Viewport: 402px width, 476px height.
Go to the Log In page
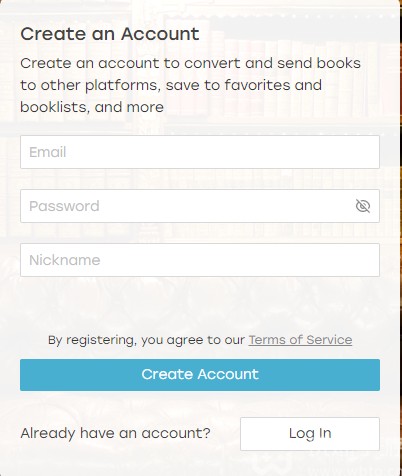(310, 434)
